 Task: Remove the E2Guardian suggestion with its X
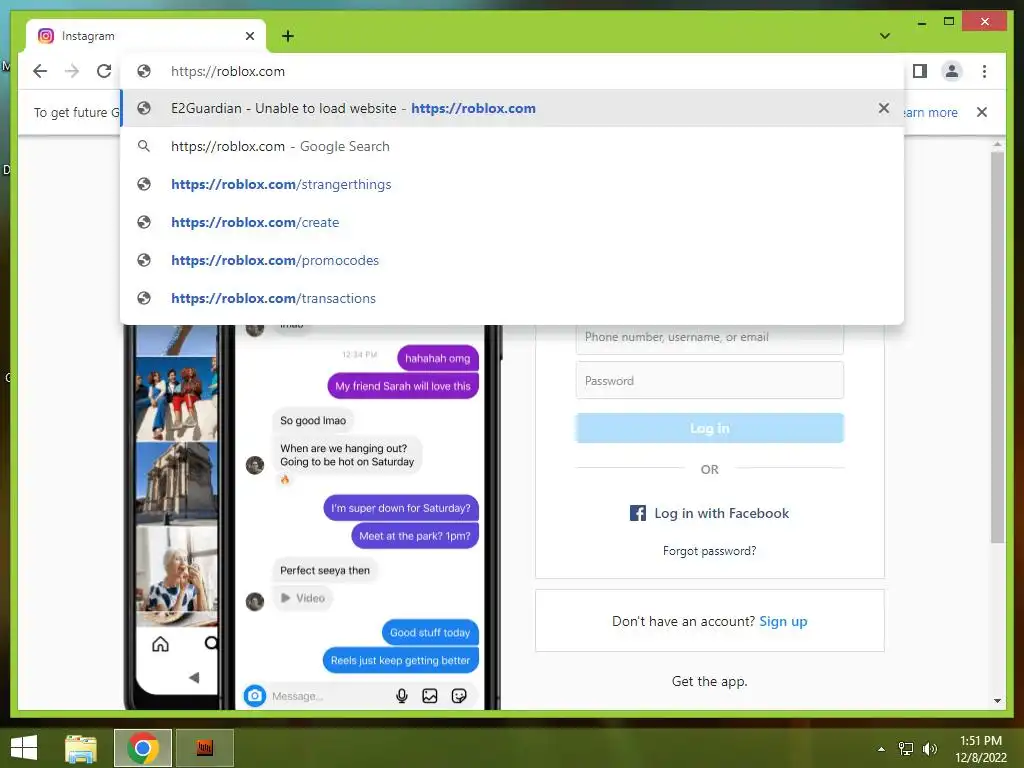tap(884, 108)
